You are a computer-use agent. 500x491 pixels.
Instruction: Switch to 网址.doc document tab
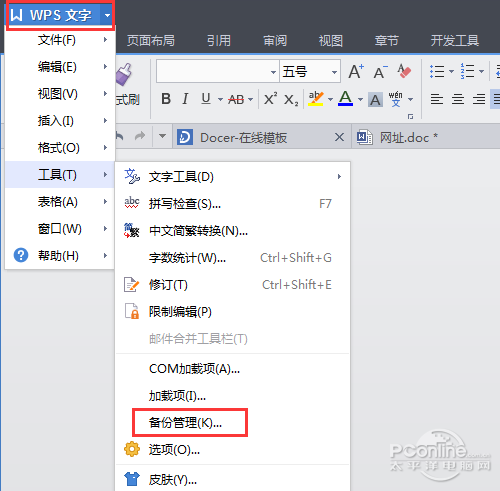coord(397,137)
